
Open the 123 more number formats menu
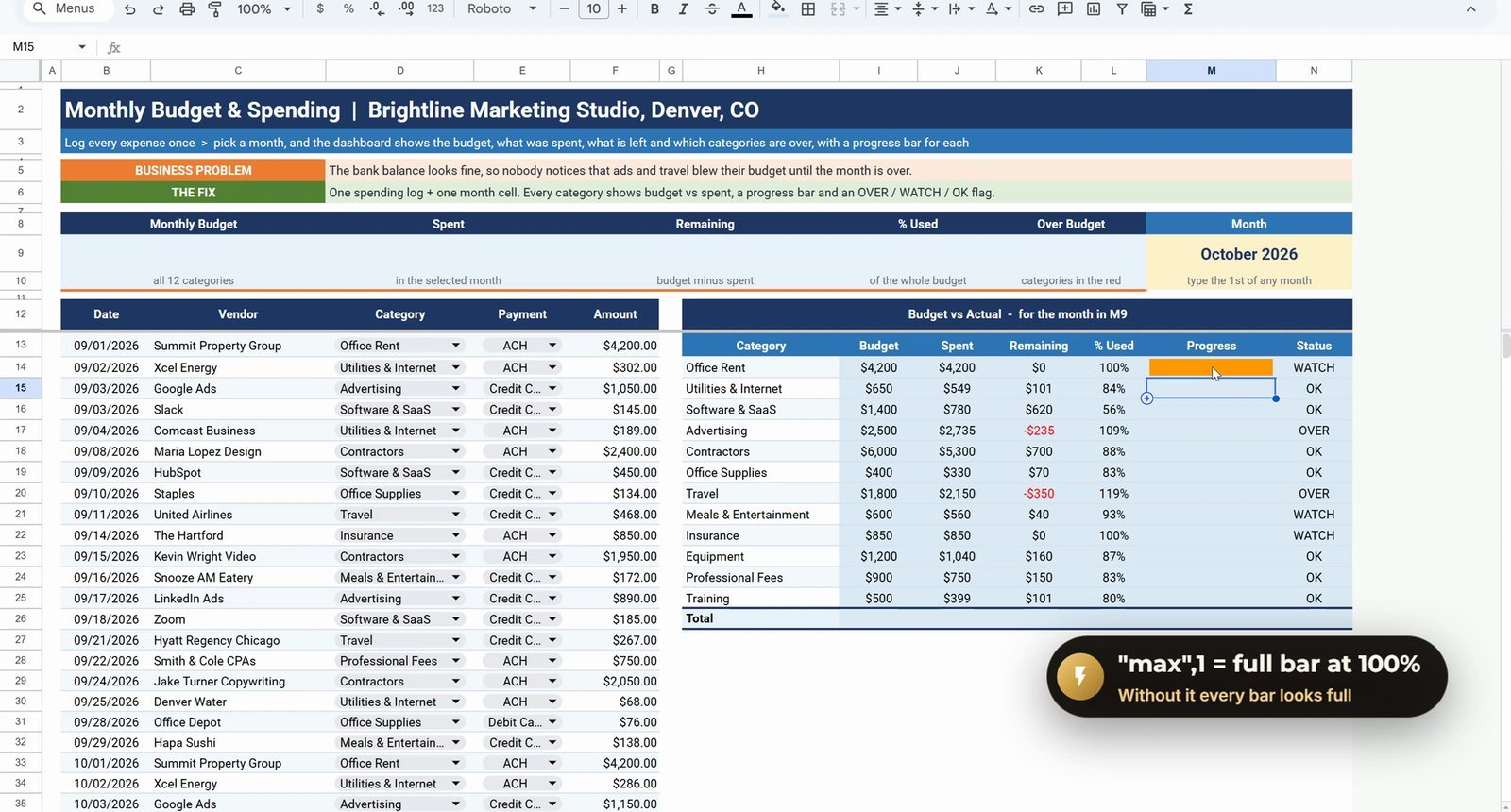pos(435,8)
